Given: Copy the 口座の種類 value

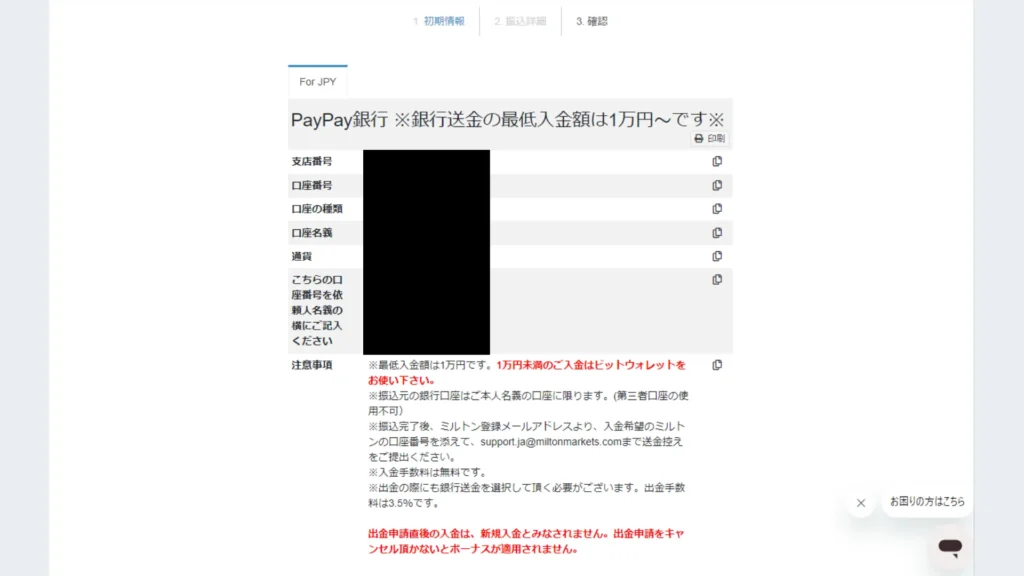Looking at the screenshot, I should [717, 209].
